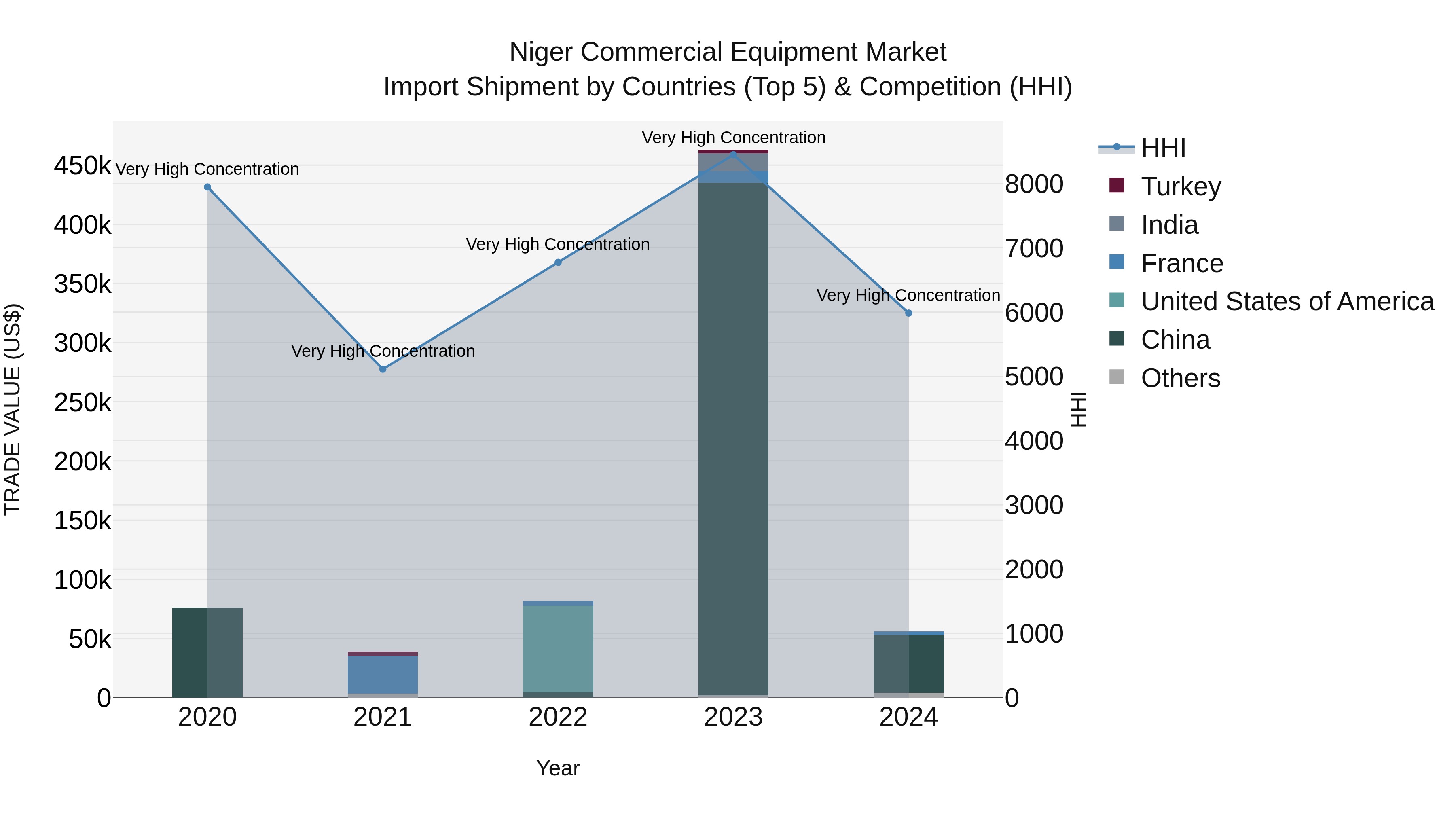The image size is (1456, 819).
Task: Click the 2023 India bar segment
Action: [734, 162]
